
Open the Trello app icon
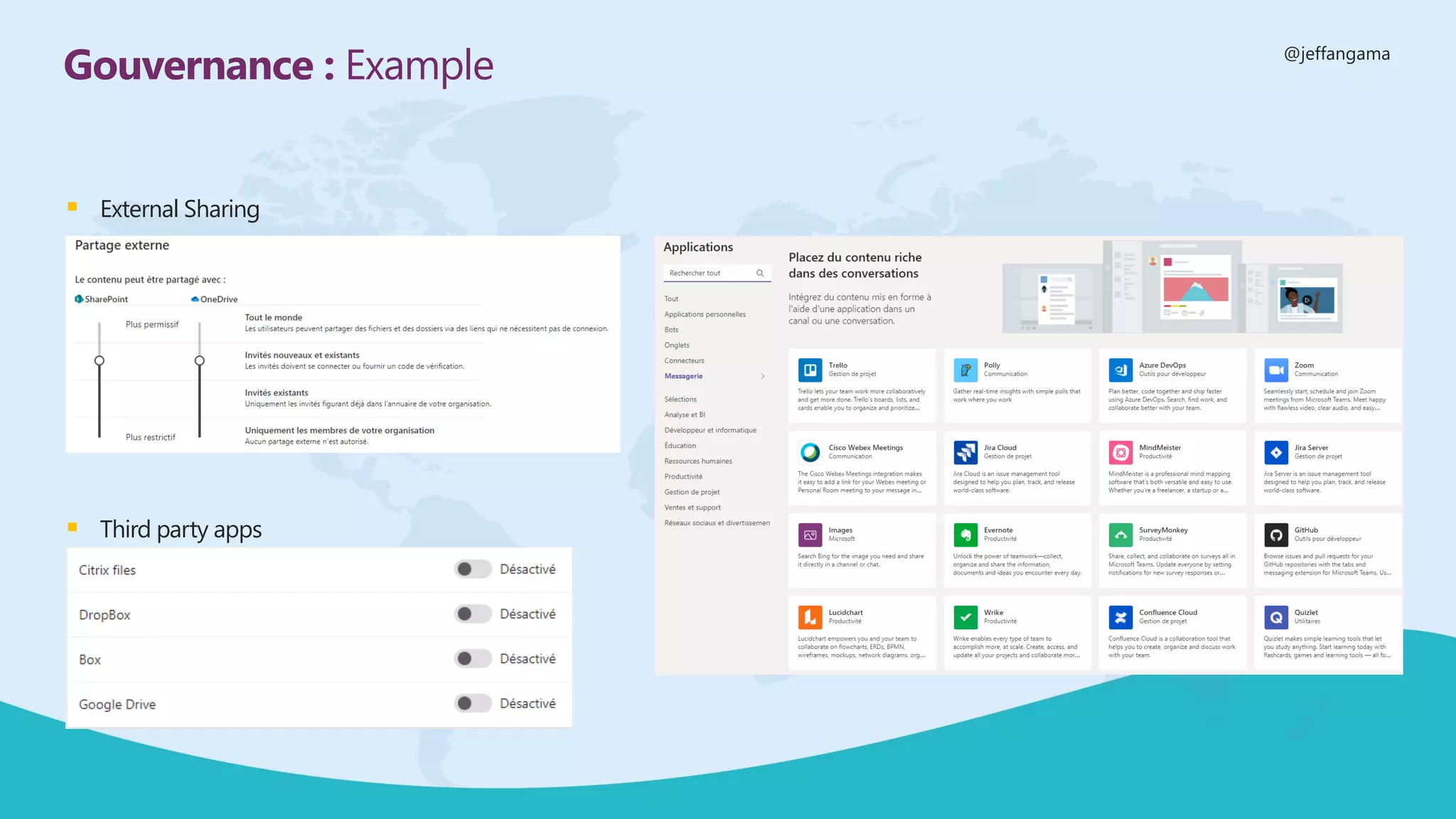coord(810,370)
